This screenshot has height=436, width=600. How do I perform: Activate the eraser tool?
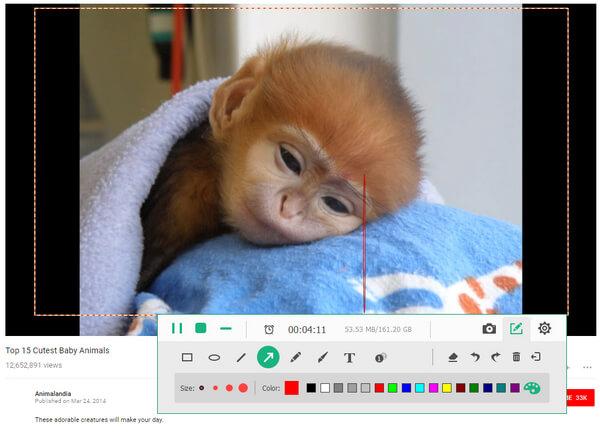click(x=452, y=357)
